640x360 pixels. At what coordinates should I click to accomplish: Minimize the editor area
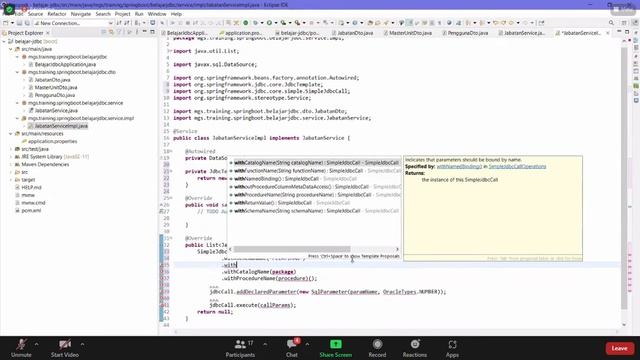[619, 32]
